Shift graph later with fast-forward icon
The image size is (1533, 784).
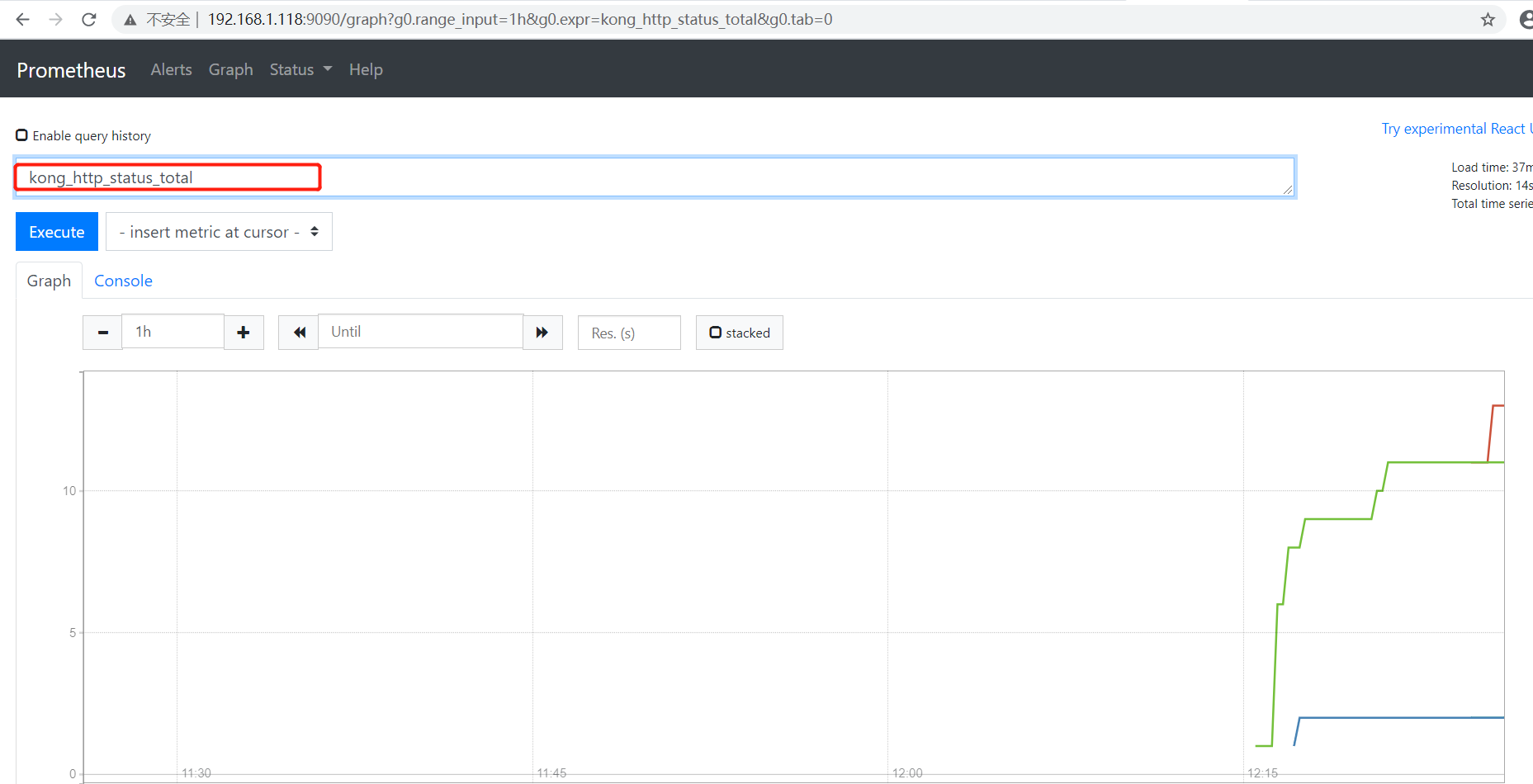coord(542,332)
